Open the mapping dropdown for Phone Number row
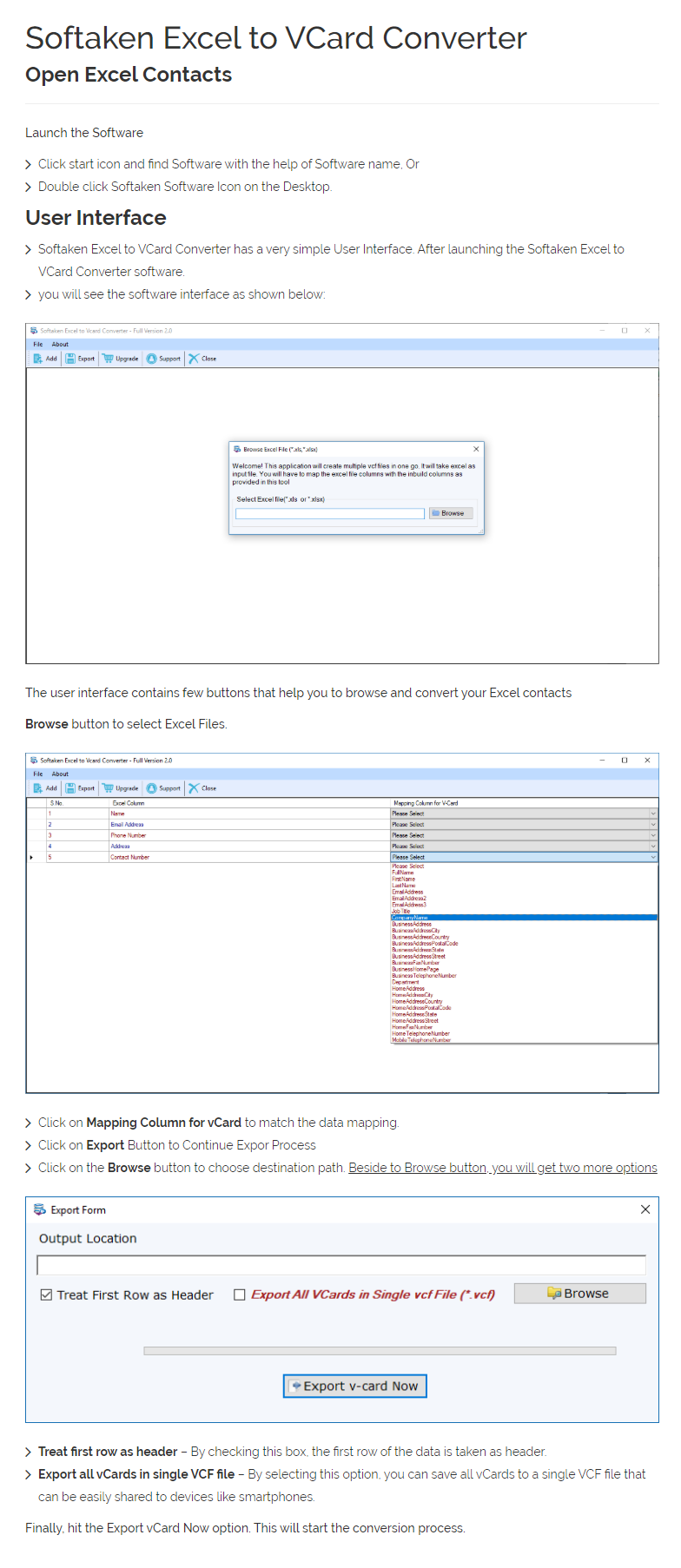The image size is (681, 1568). [653, 835]
